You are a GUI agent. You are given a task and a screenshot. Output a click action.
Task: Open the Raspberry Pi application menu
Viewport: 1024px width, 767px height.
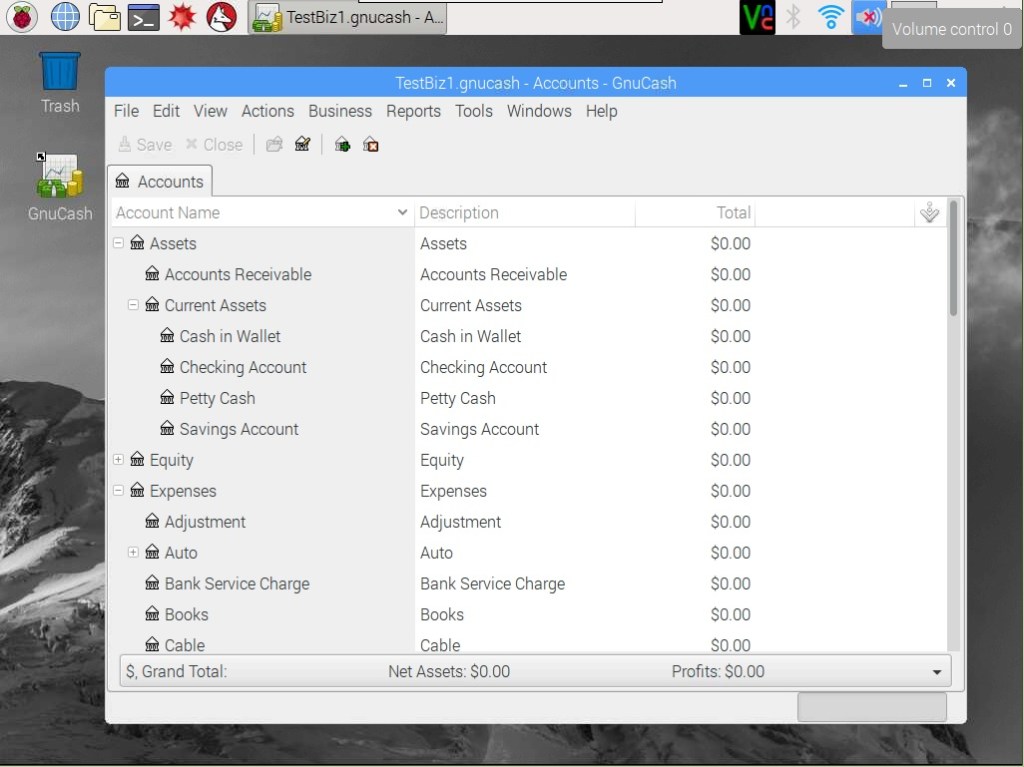tap(21, 16)
